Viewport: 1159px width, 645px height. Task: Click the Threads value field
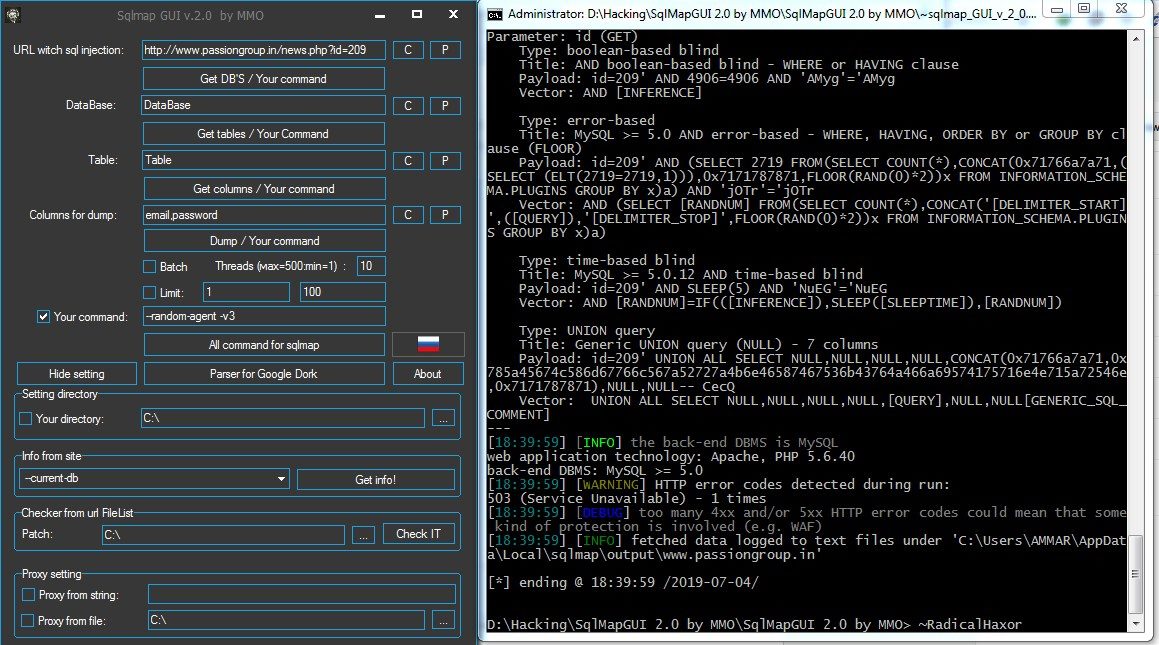click(x=371, y=266)
